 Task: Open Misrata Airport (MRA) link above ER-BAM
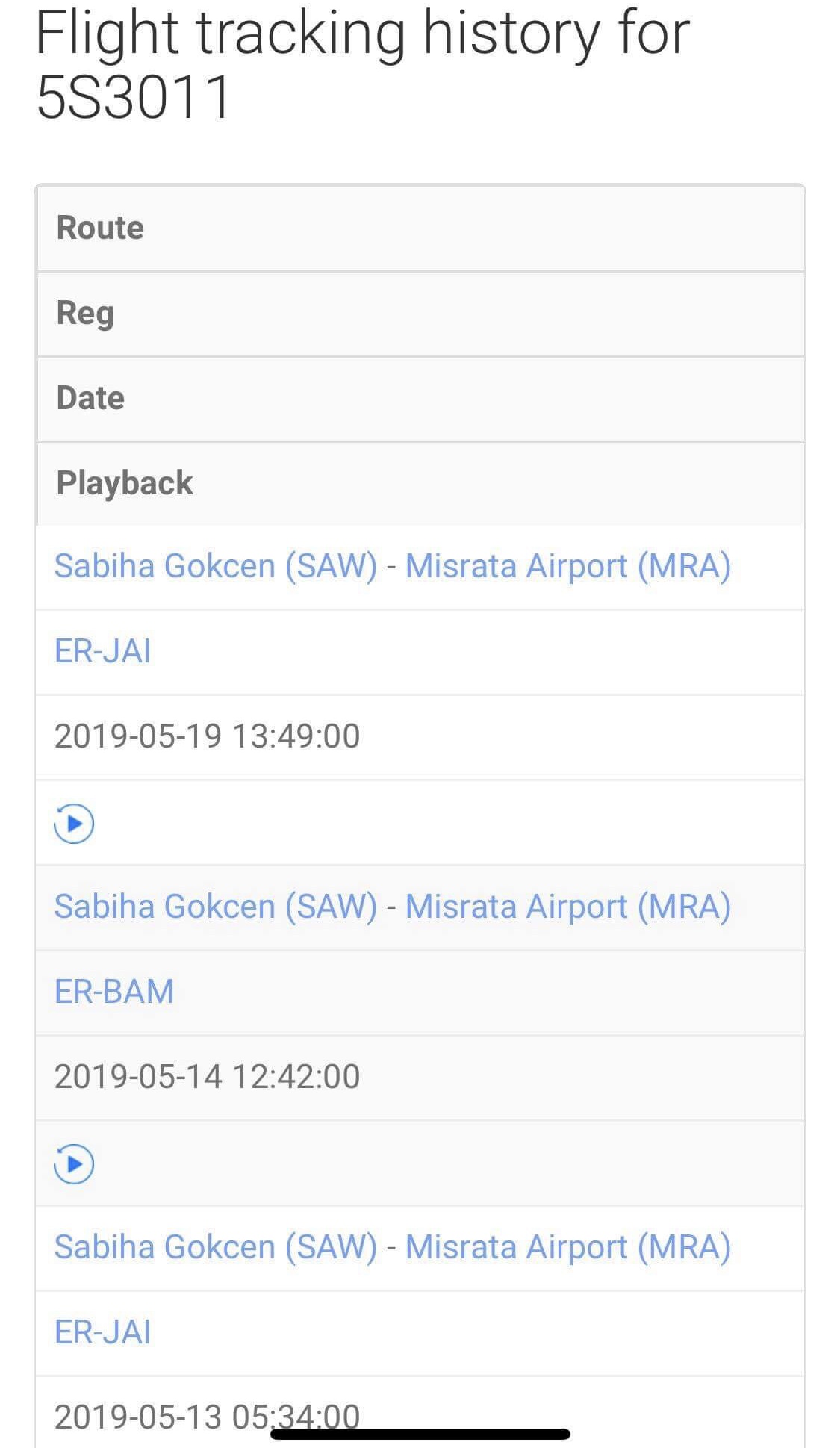coord(567,907)
